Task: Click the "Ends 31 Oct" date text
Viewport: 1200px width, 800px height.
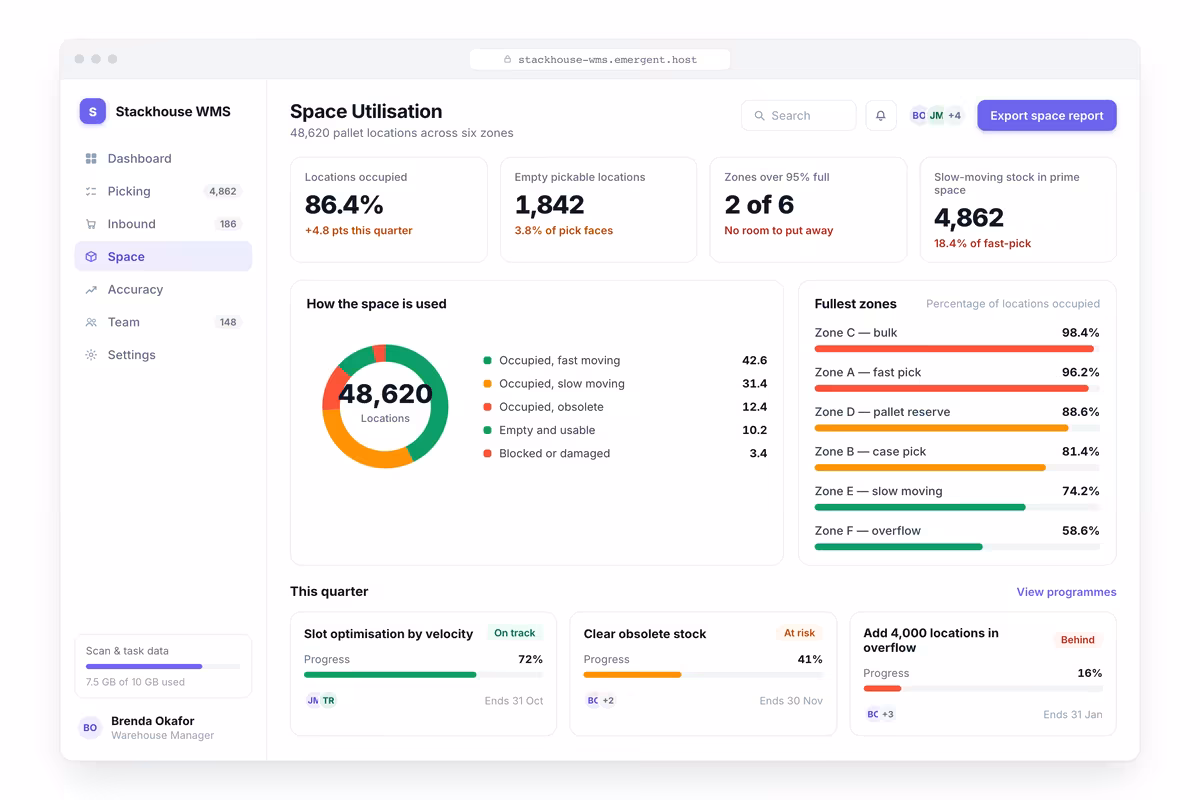Action: 514,701
